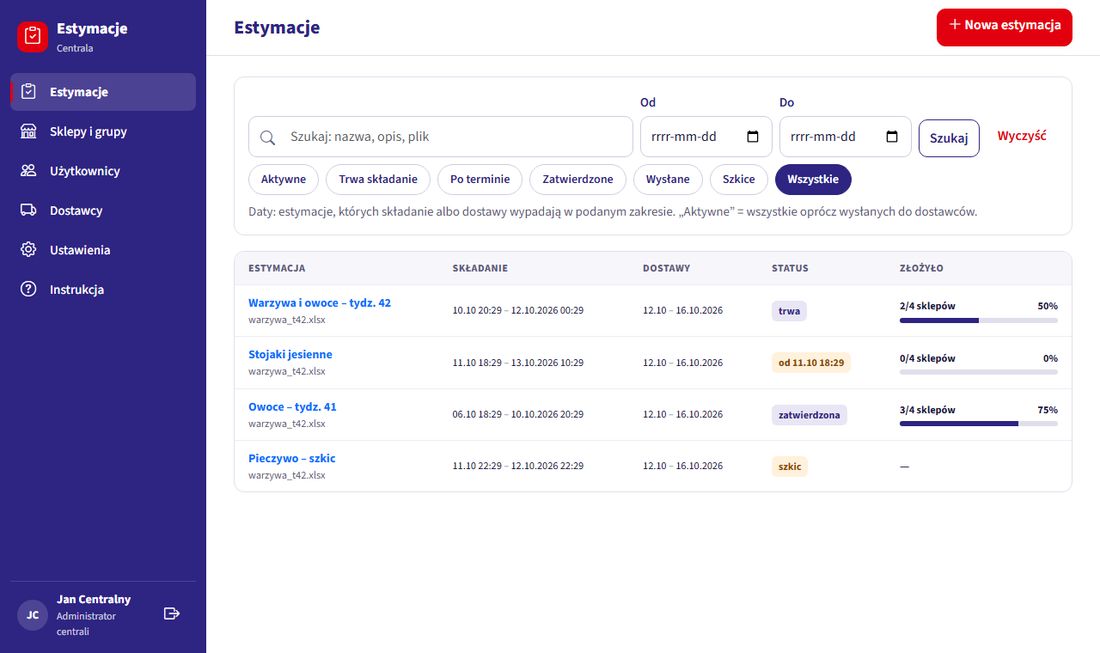Click submission period 10.10 20:29 – 12.10.2026 00:29
This screenshot has width=1100, height=653.
pos(518,311)
